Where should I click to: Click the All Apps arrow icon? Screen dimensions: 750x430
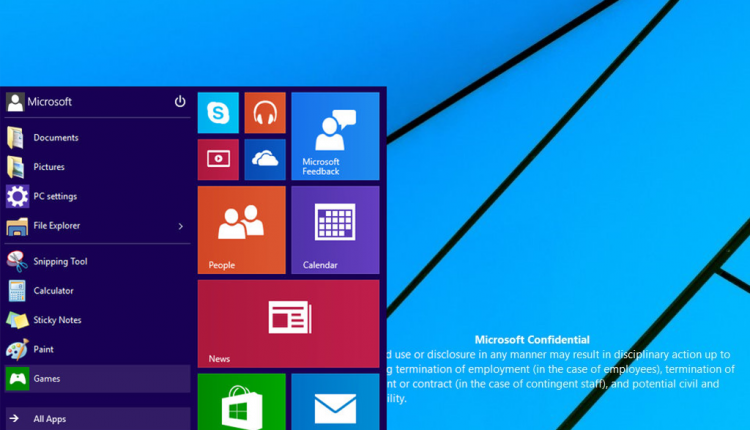click(14, 419)
